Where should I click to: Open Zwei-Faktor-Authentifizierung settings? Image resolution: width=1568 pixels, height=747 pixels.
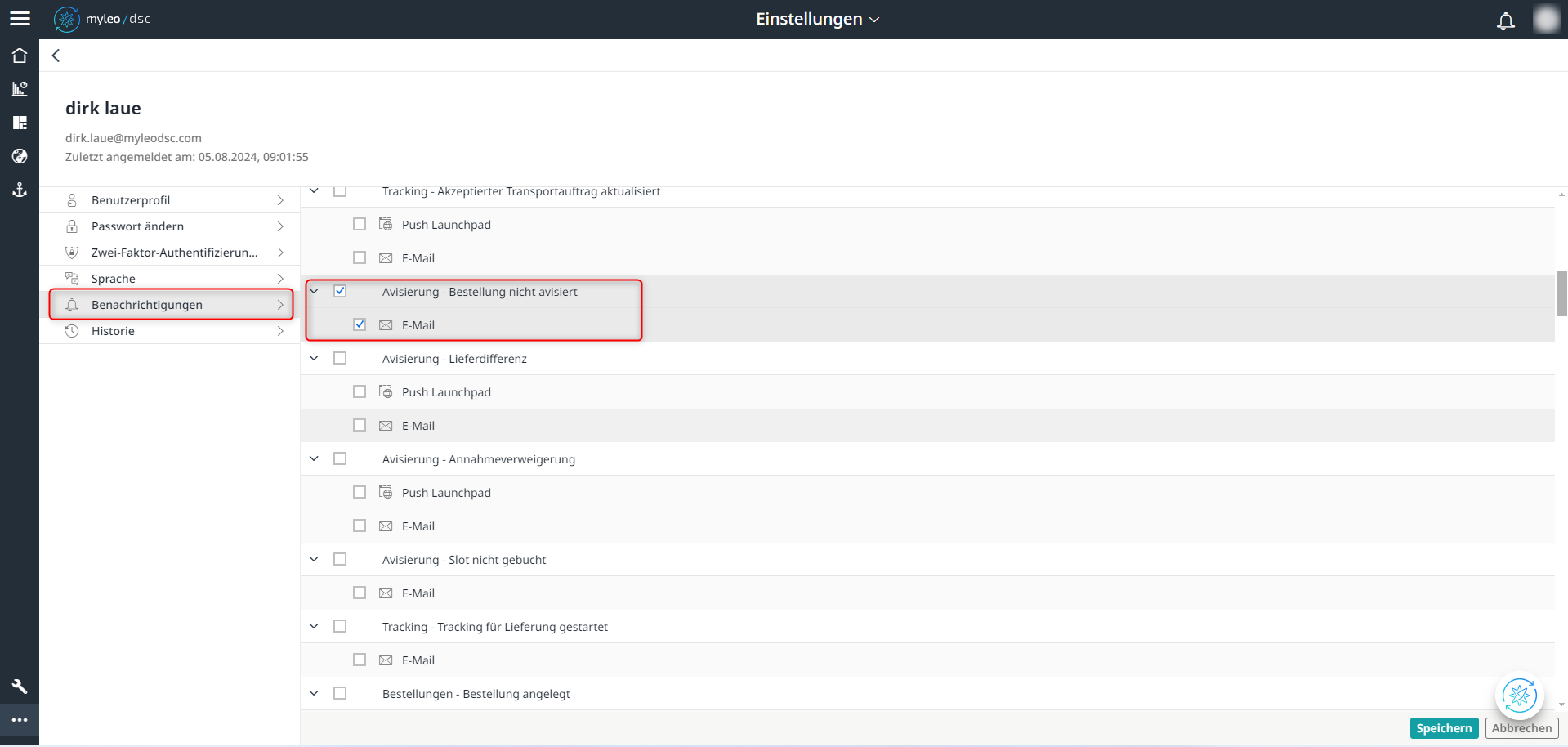pyautogui.click(x=170, y=253)
